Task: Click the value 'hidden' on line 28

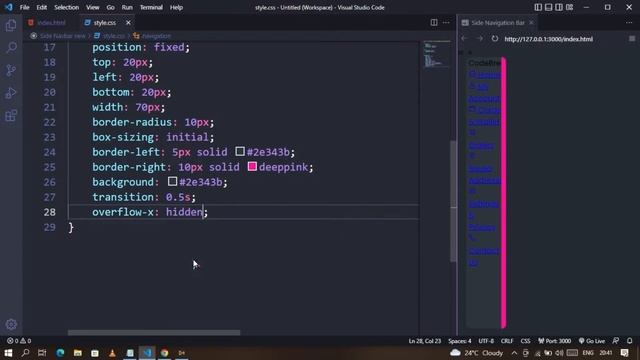Action: pos(184,212)
